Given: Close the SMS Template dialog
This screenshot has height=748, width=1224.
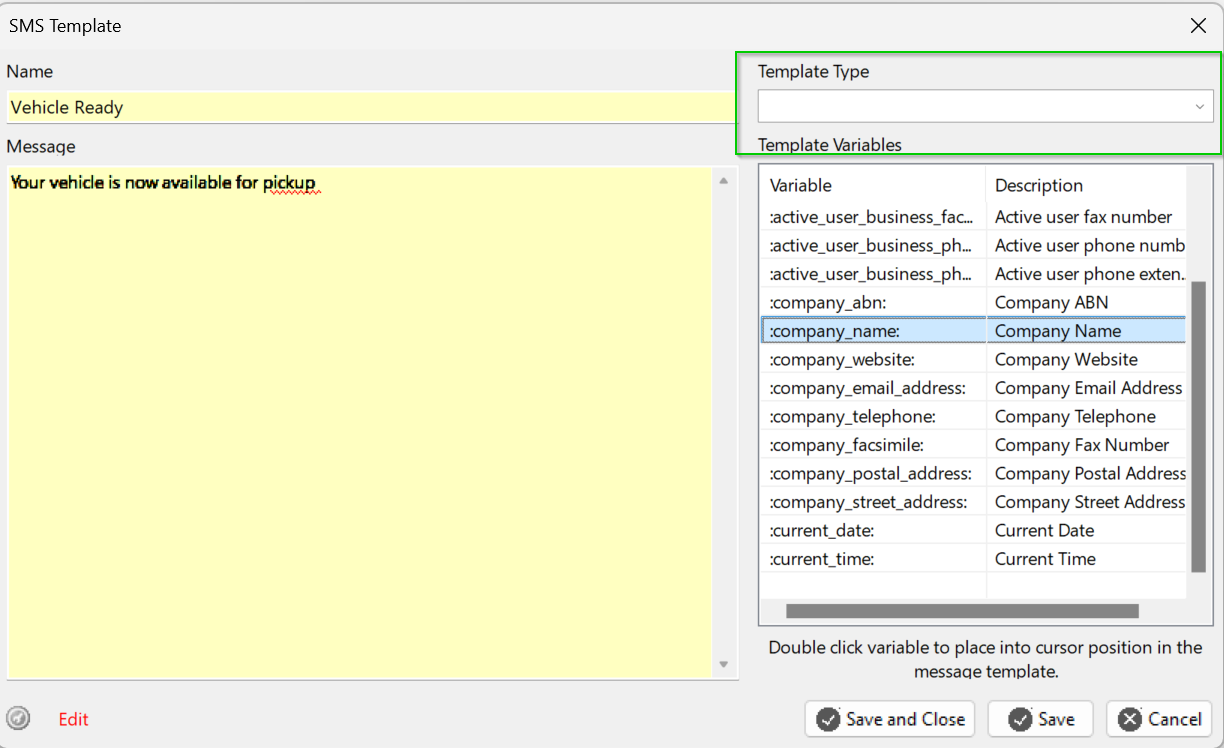Looking at the screenshot, I should 1198,26.
